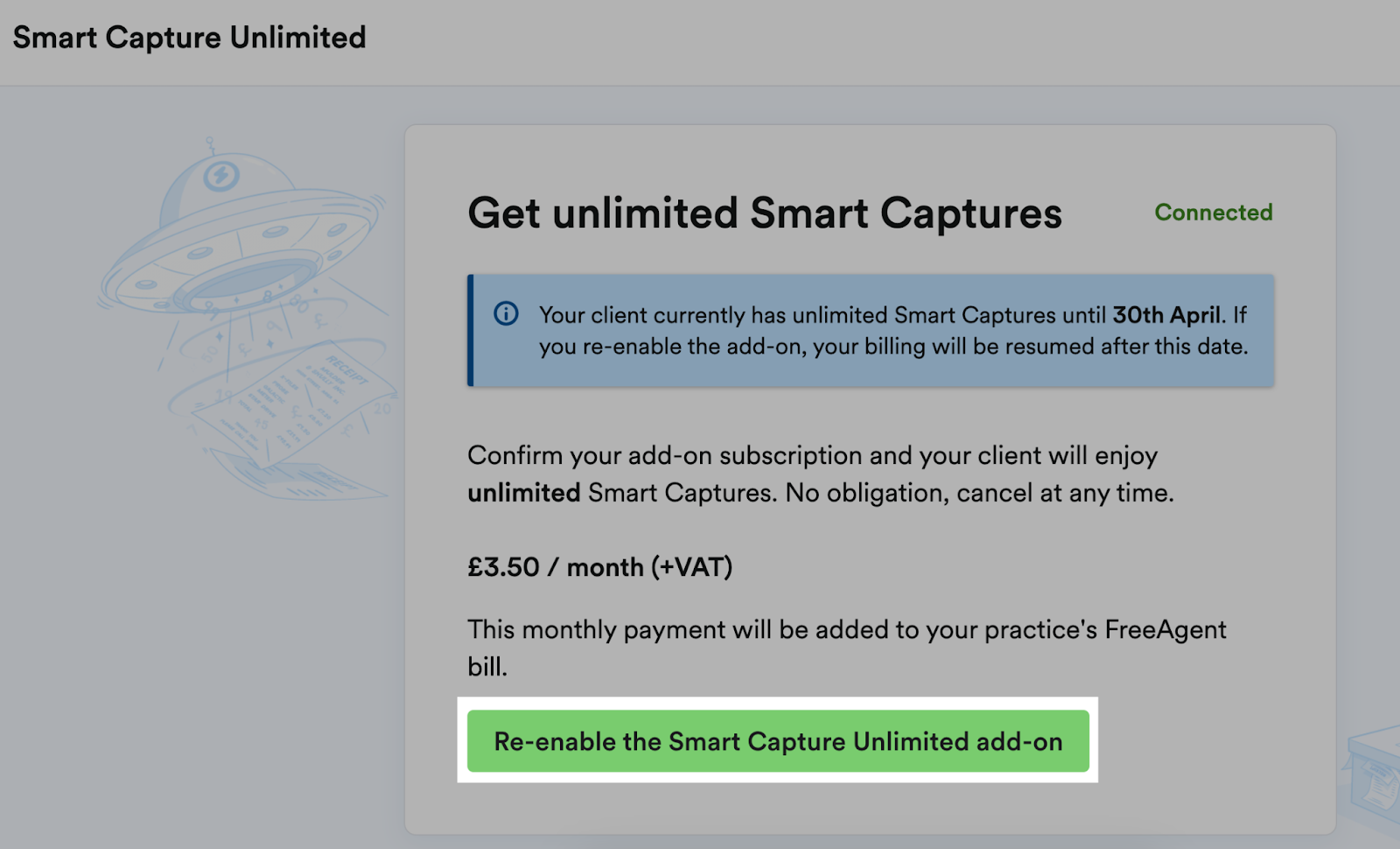1400x849 pixels.
Task: Click the Re-enable Smart Capture Unlimited add-on button
Action: point(778,741)
